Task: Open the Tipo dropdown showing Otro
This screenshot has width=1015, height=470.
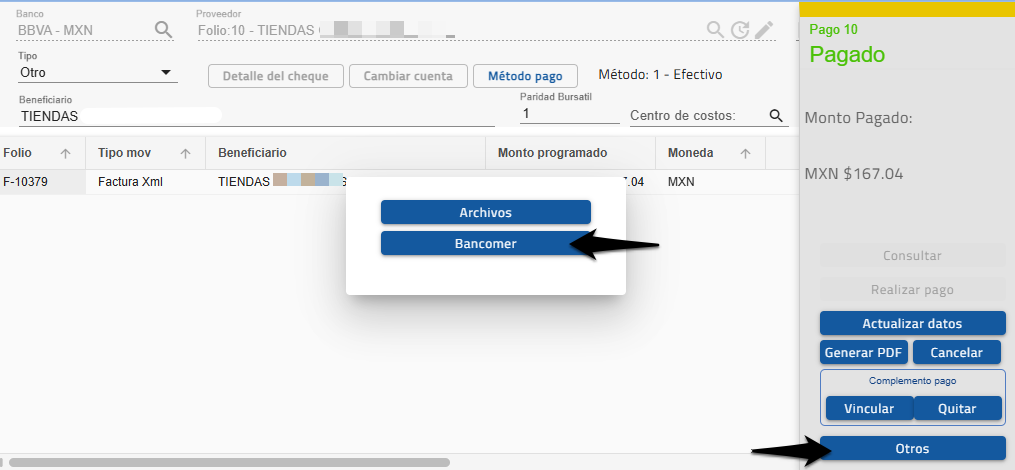Action: tap(98, 73)
